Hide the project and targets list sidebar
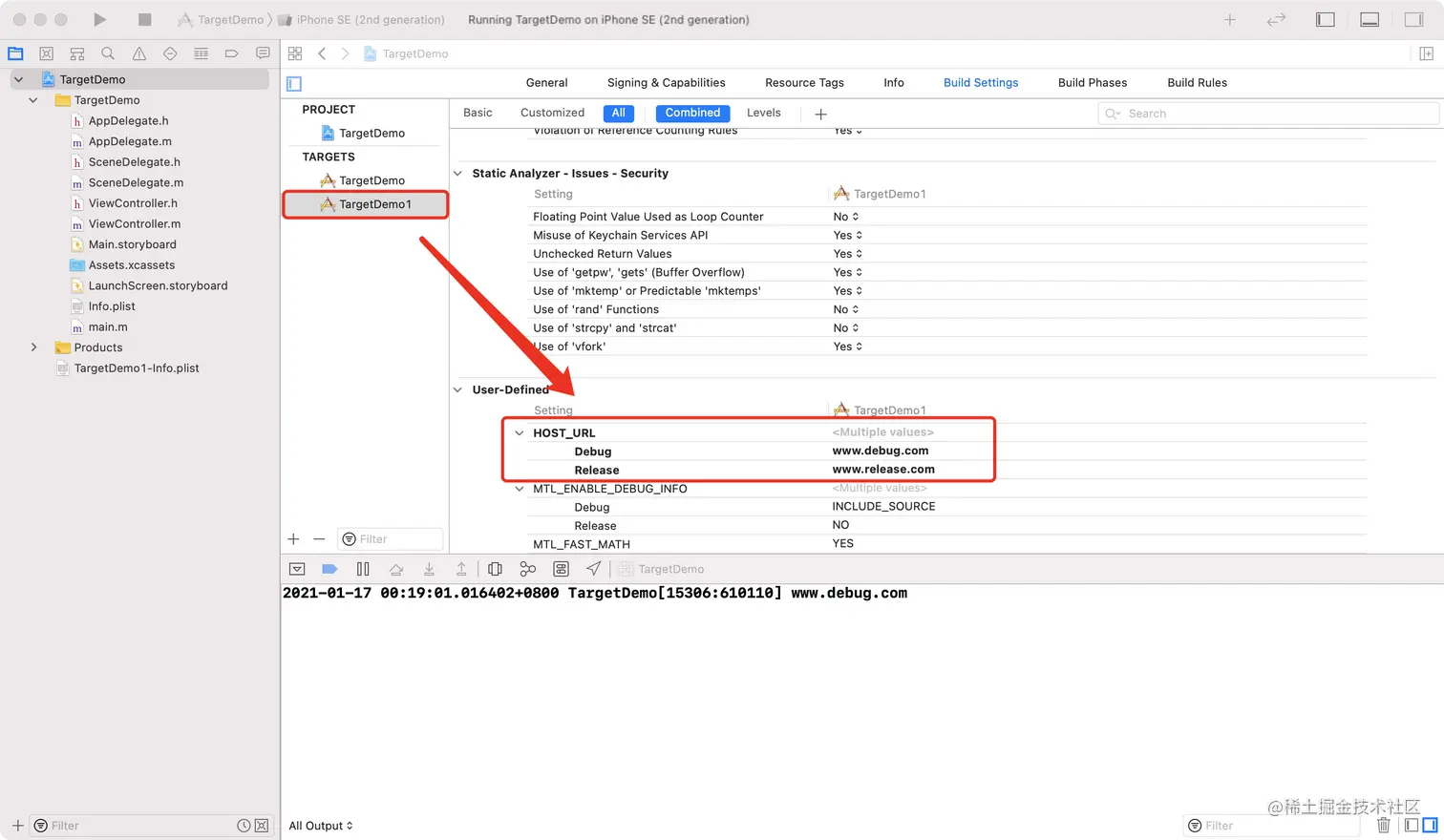 294,83
